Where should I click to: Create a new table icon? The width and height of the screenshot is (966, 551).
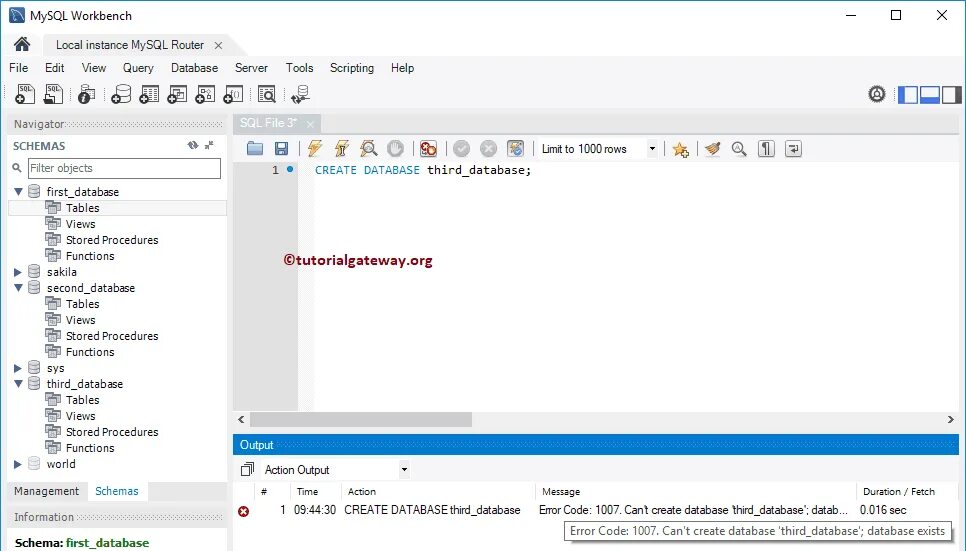pyautogui.click(x=149, y=94)
